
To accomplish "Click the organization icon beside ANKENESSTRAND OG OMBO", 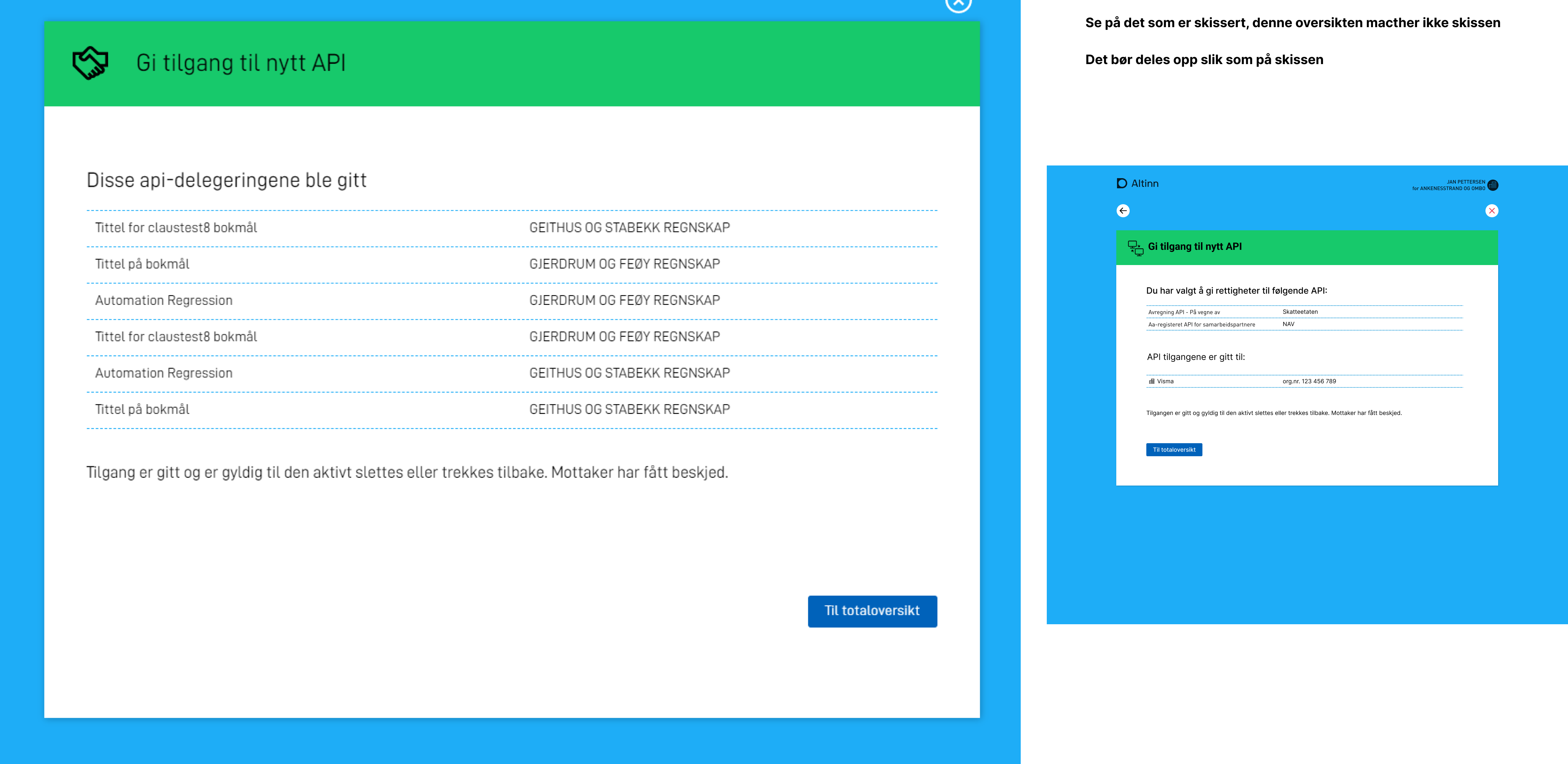I will [1493, 185].
